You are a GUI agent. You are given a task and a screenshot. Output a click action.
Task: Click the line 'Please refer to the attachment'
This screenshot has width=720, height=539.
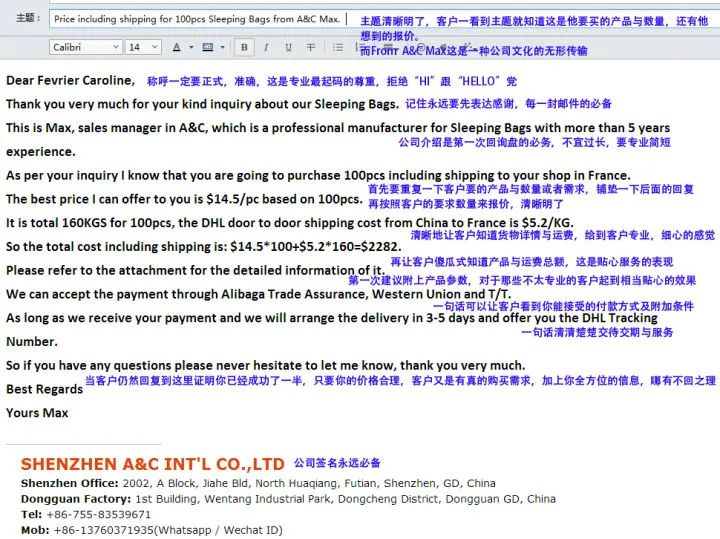point(195,270)
